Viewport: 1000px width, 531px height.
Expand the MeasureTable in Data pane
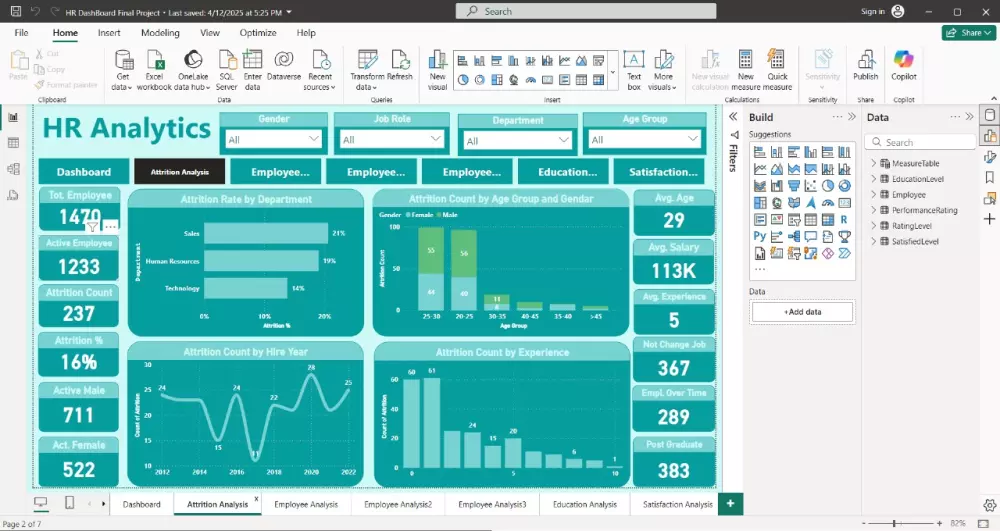point(873,163)
